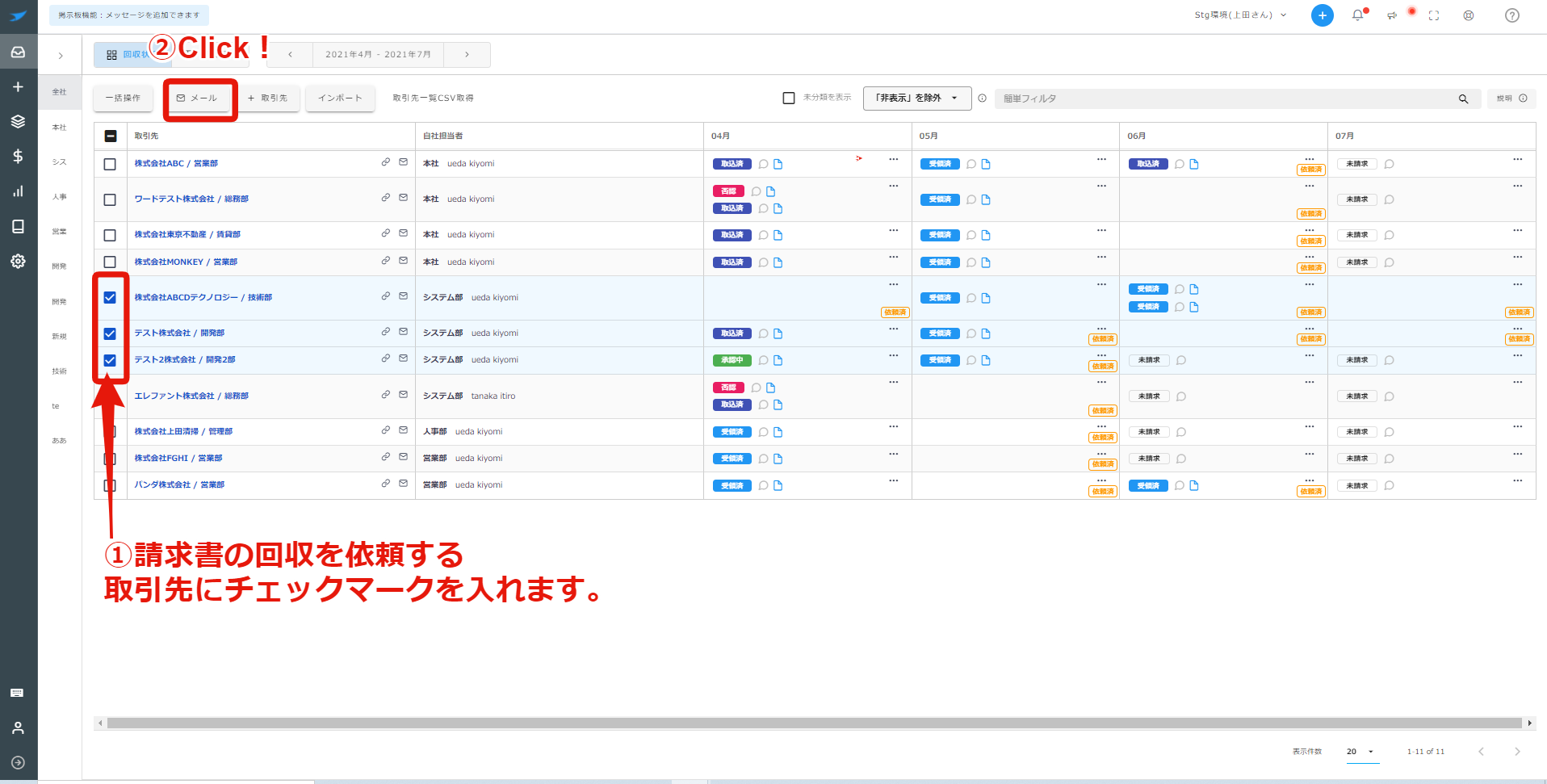The width and height of the screenshot is (1547, 784).
Task: Click the mail icon for エレファント株式会社 row
Action: pos(403,395)
